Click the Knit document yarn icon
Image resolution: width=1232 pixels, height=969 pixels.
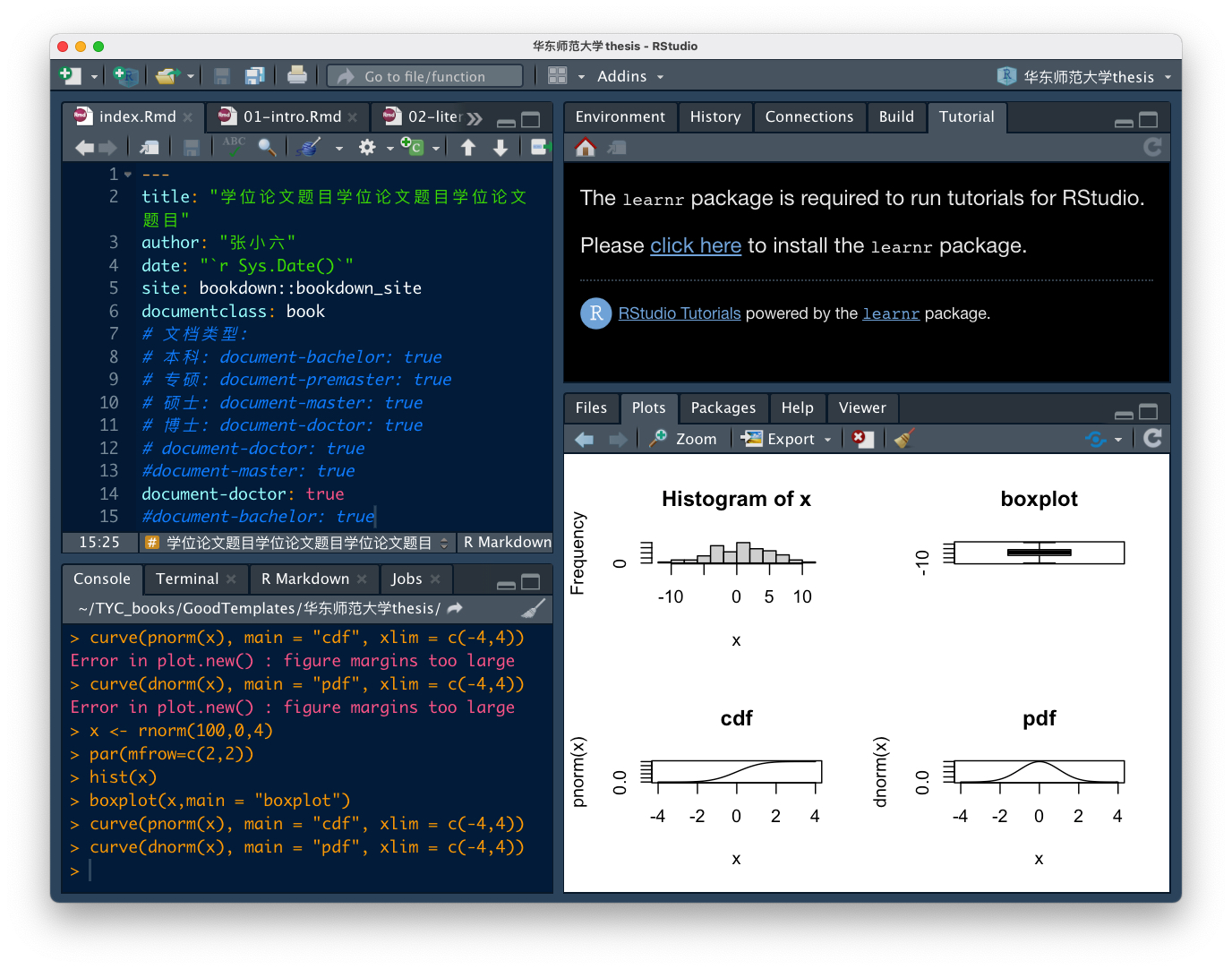pos(309,148)
